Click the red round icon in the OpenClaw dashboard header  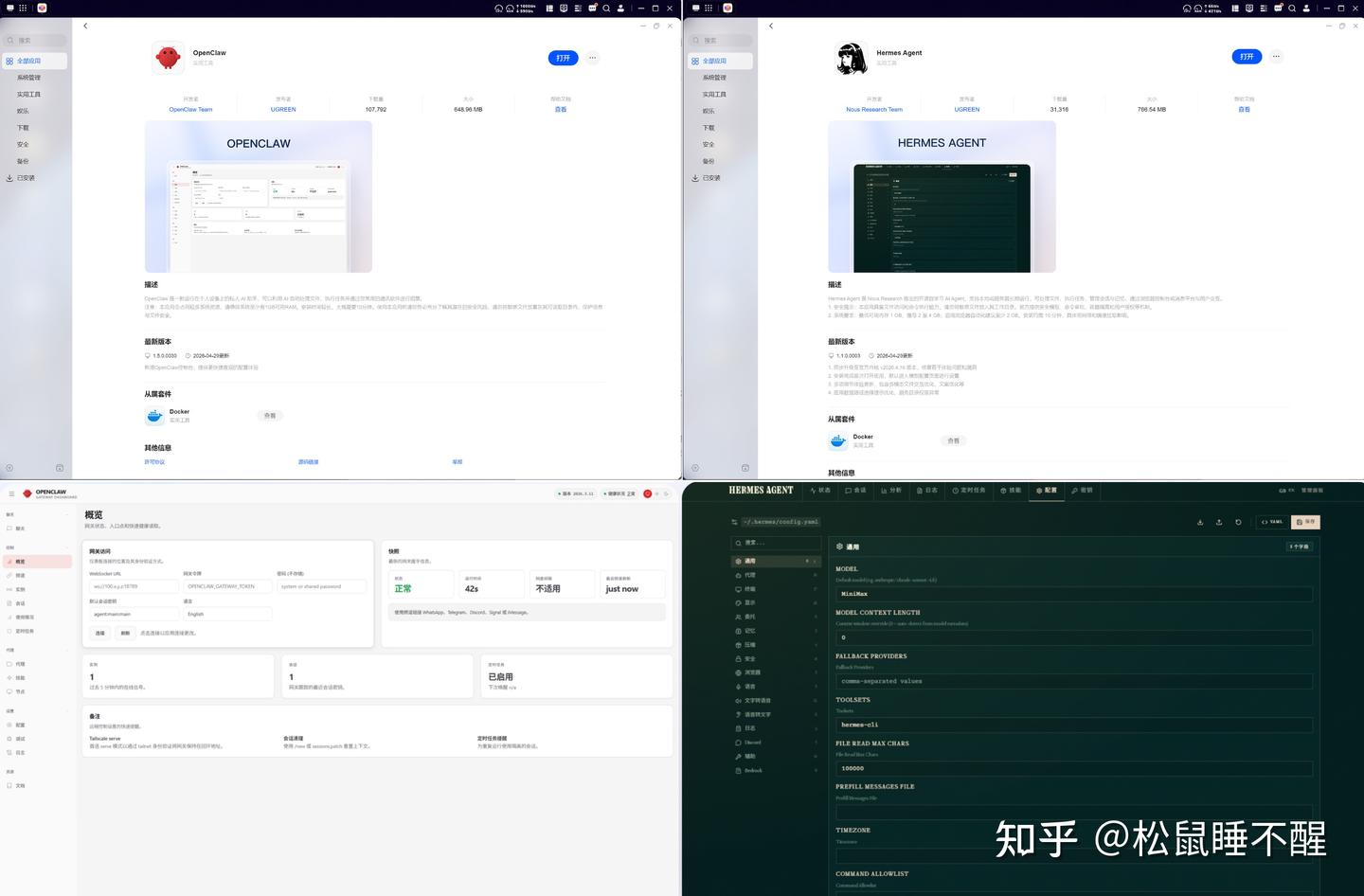[x=648, y=493]
